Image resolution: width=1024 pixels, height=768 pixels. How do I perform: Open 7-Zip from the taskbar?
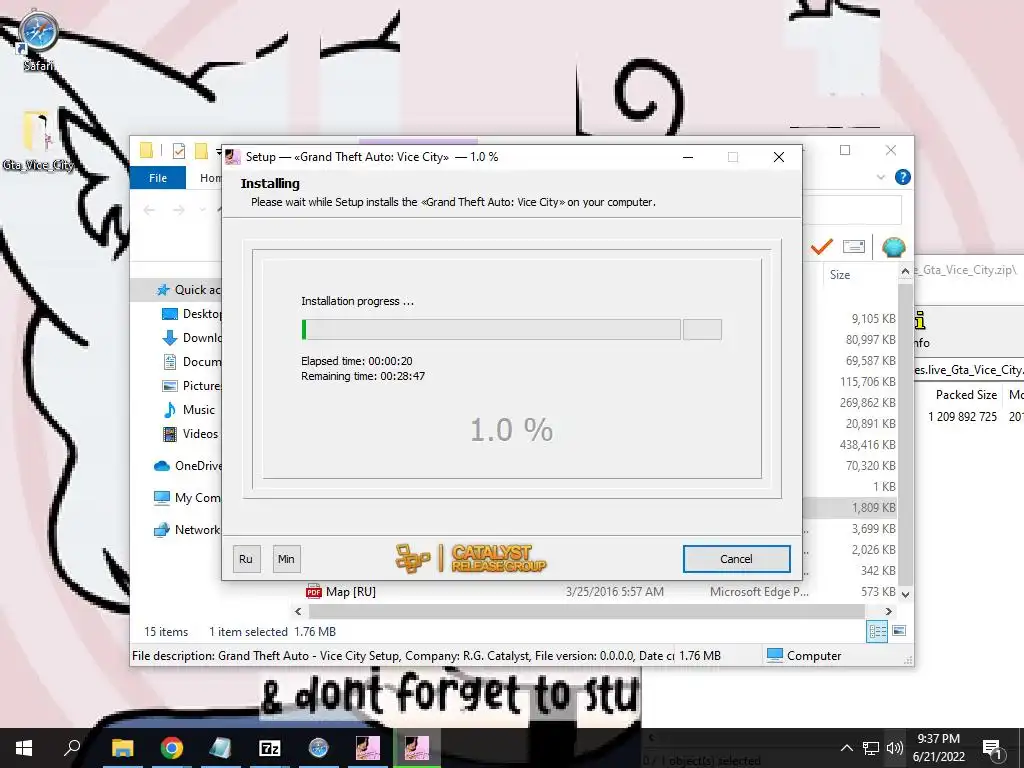(270, 748)
